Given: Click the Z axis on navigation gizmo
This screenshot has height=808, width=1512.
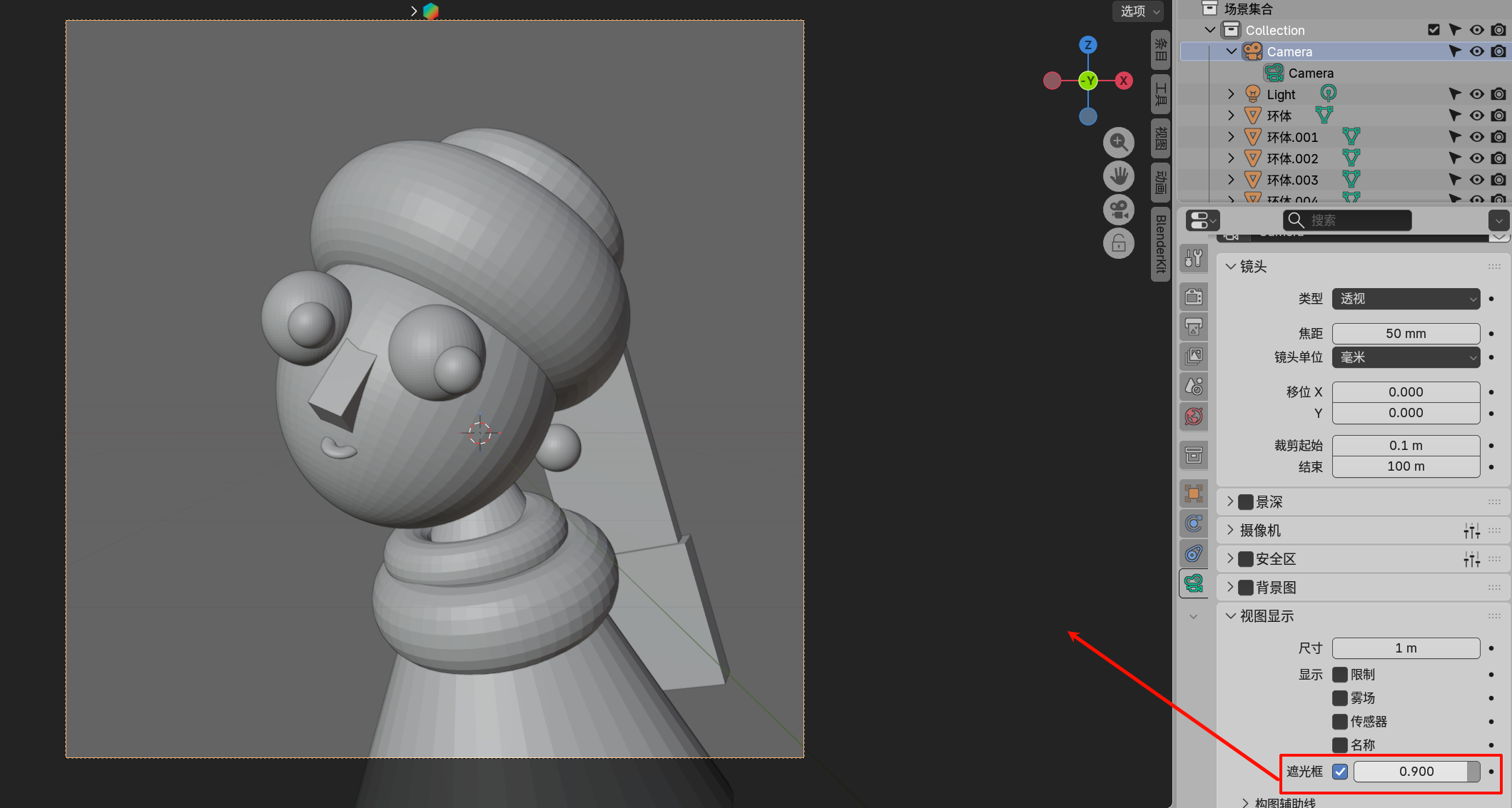Looking at the screenshot, I should [x=1087, y=45].
